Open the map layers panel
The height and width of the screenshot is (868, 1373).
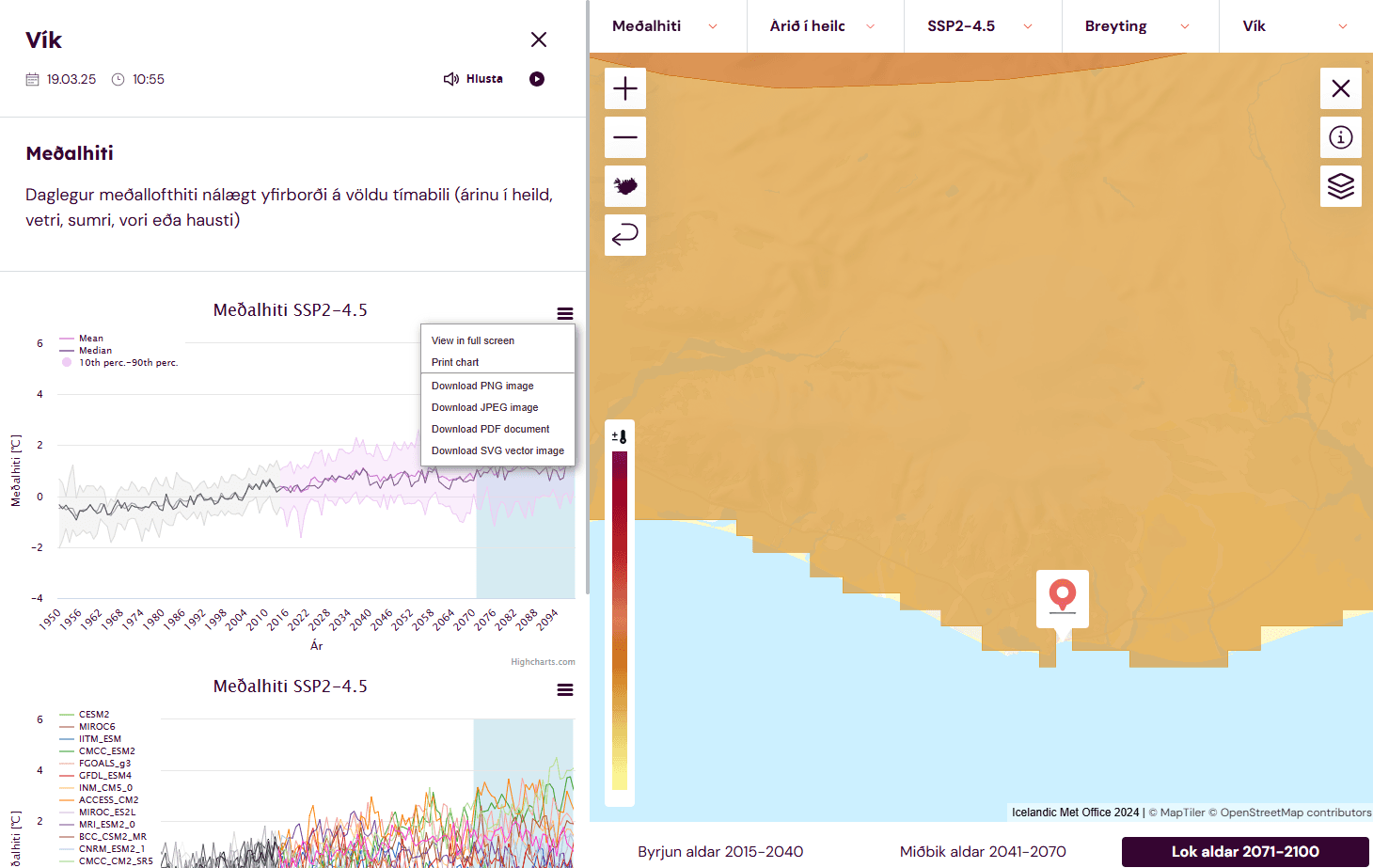1340,186
